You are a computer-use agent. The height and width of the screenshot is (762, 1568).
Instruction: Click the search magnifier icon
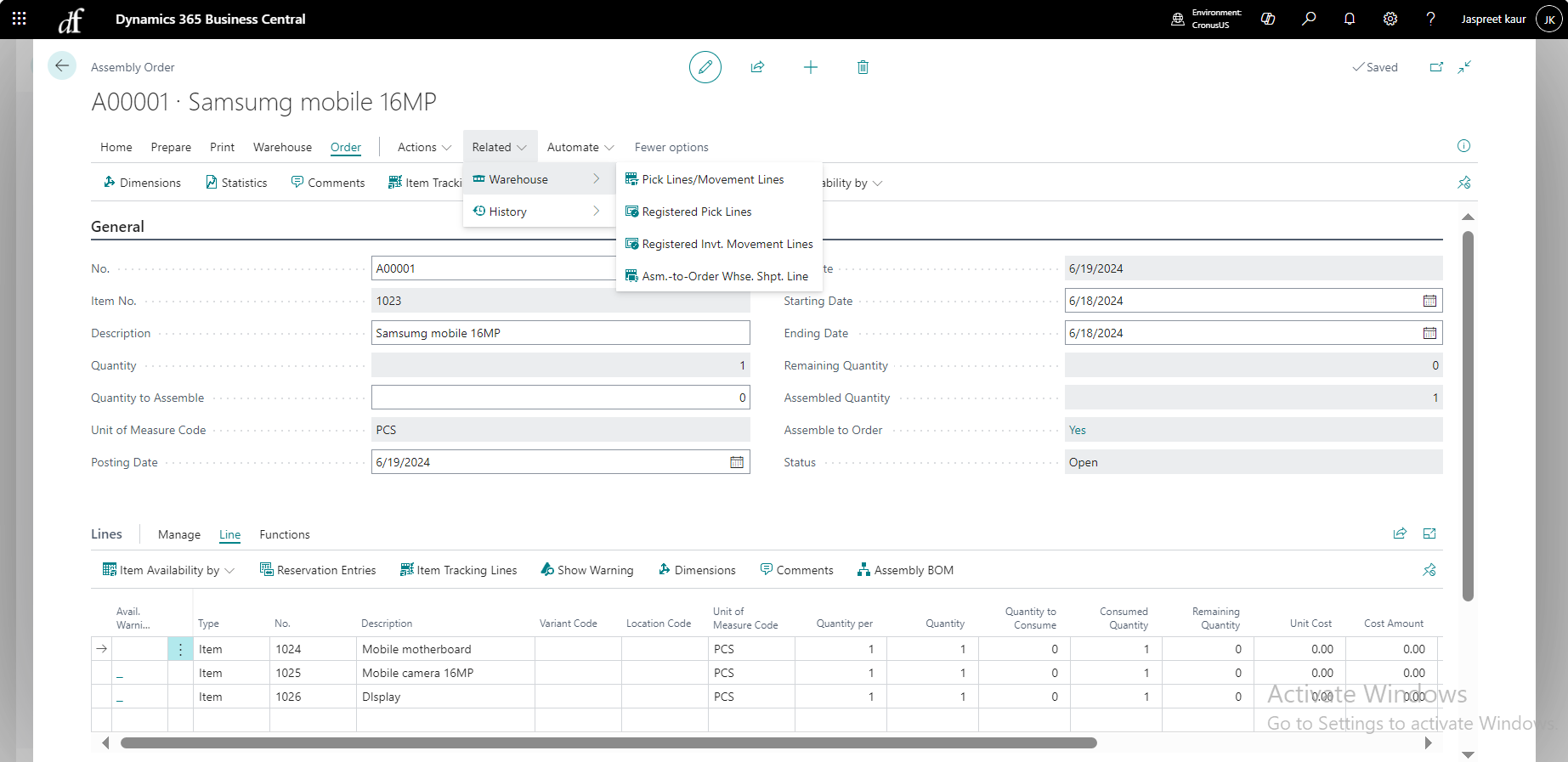tap(1309, 19)
